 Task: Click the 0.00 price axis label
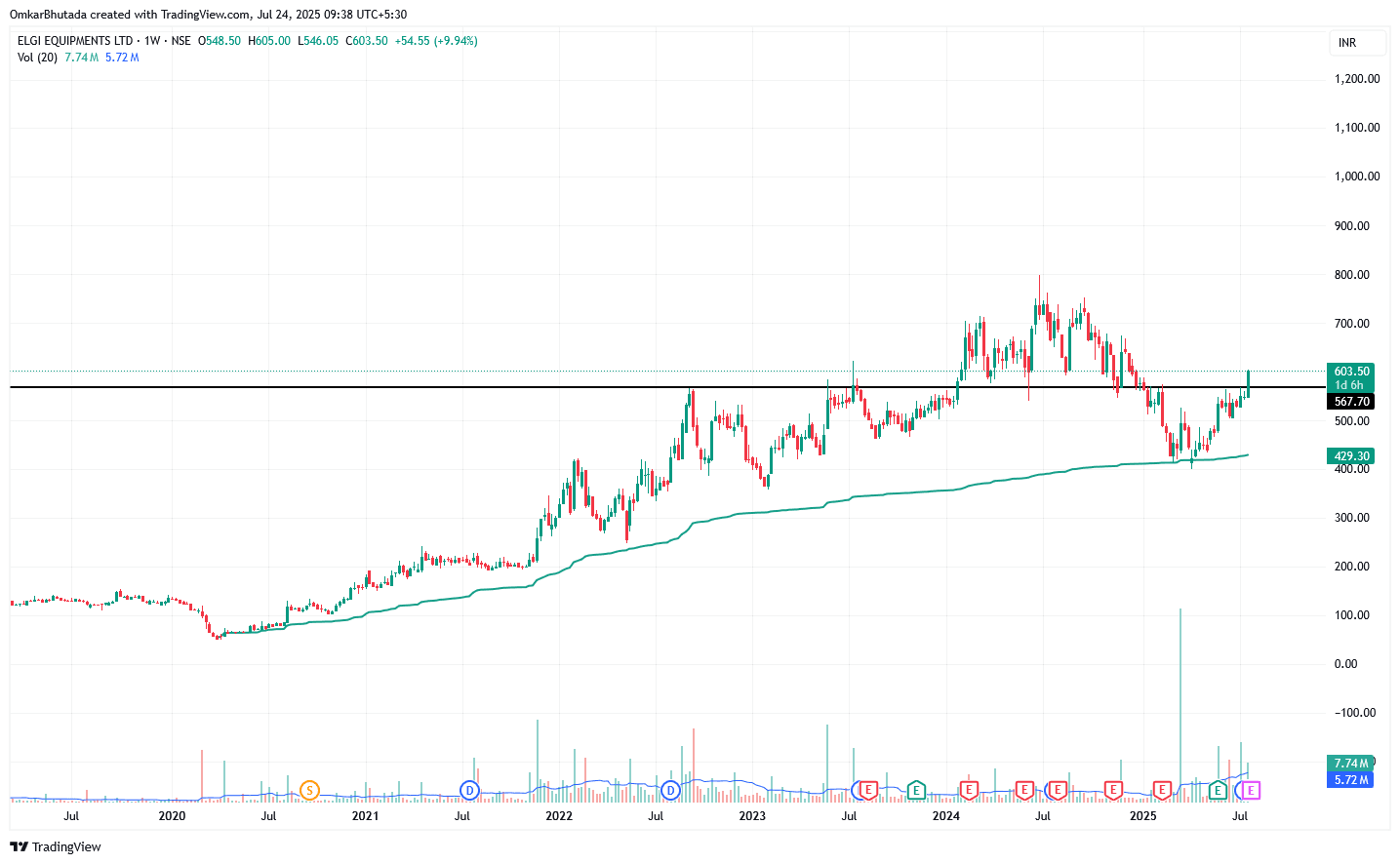[1346, 664]
